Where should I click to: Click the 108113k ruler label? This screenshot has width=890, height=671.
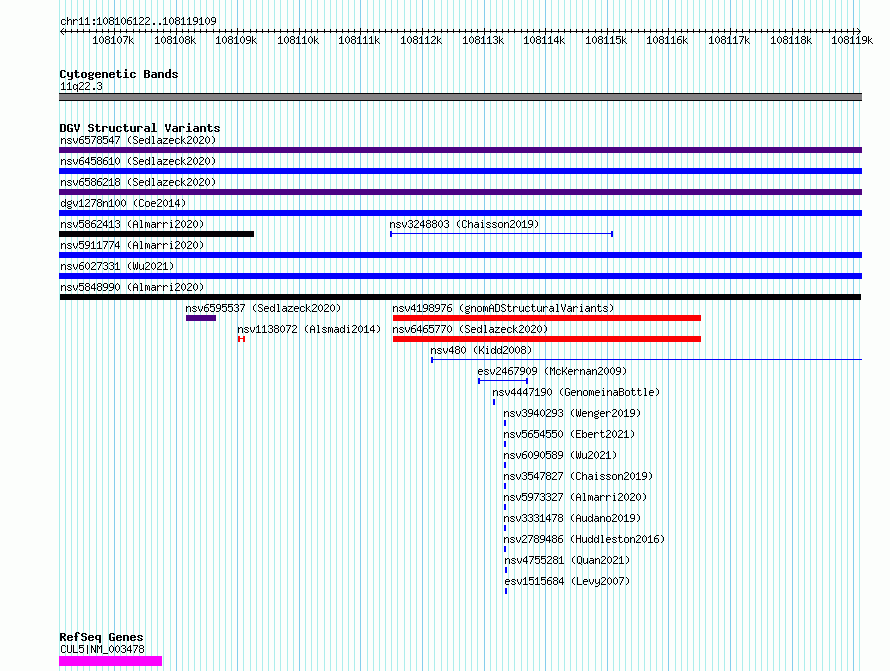tap(483, 40)
